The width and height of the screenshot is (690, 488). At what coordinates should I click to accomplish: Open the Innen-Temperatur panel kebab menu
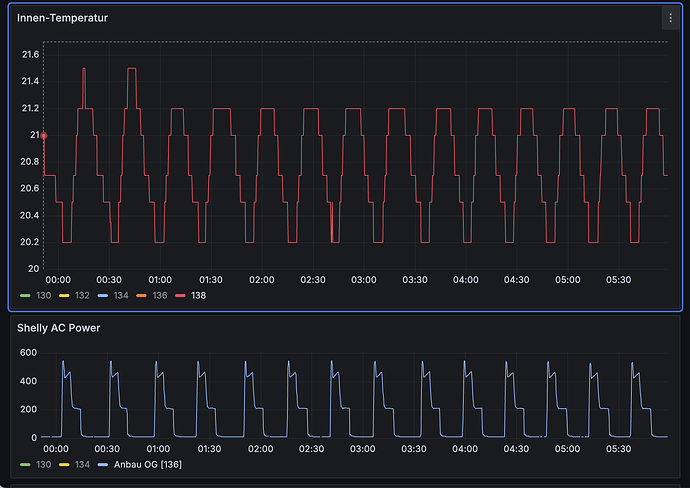tap(670, 18)
